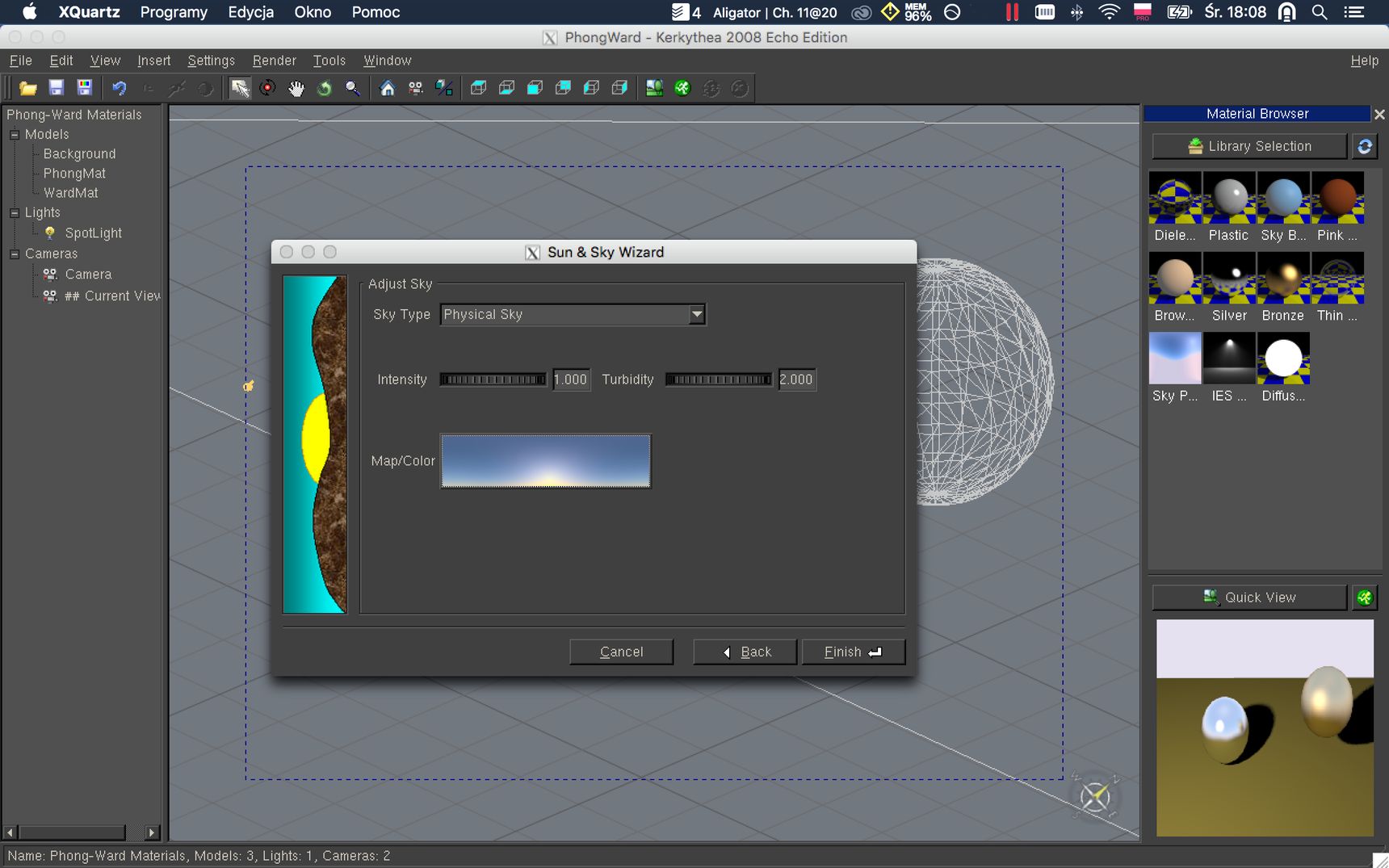Click the Sky Type dropdown arrow

coord(697,314)
